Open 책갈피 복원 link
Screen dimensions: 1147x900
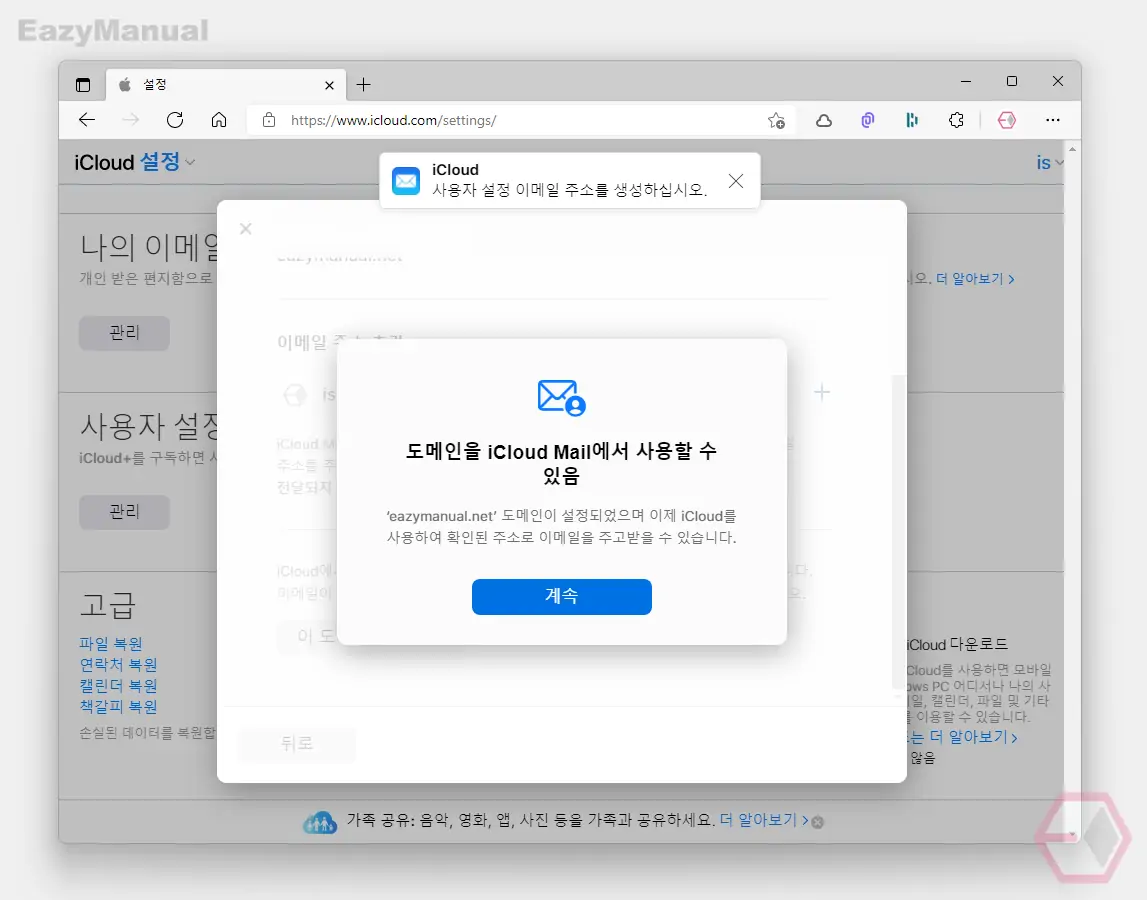[x=119, y=706]
